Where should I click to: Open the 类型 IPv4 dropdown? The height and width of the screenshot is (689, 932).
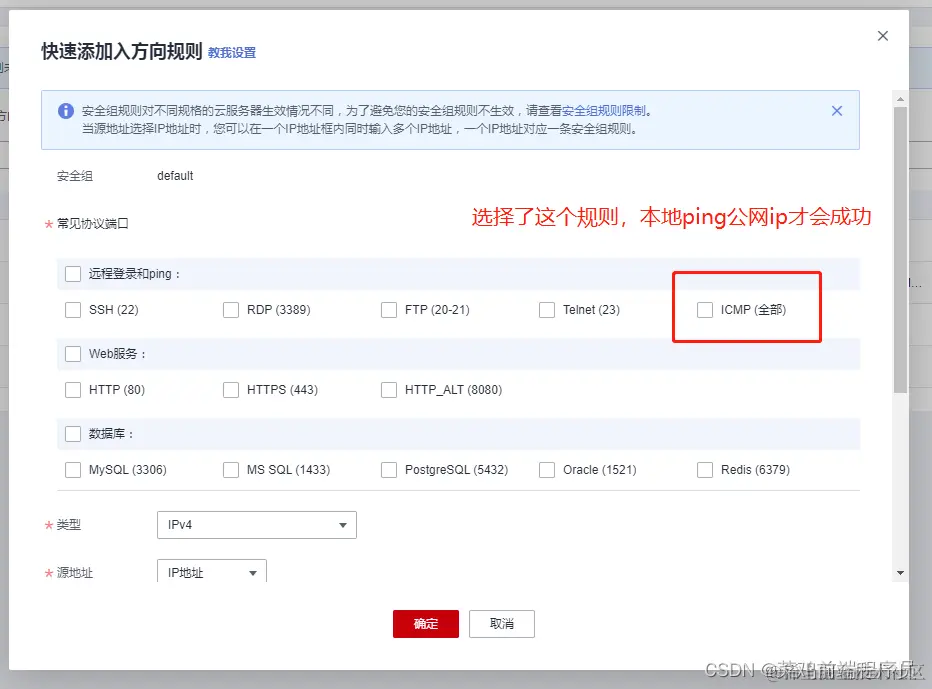pyautogui.click(x=257, y=525)
